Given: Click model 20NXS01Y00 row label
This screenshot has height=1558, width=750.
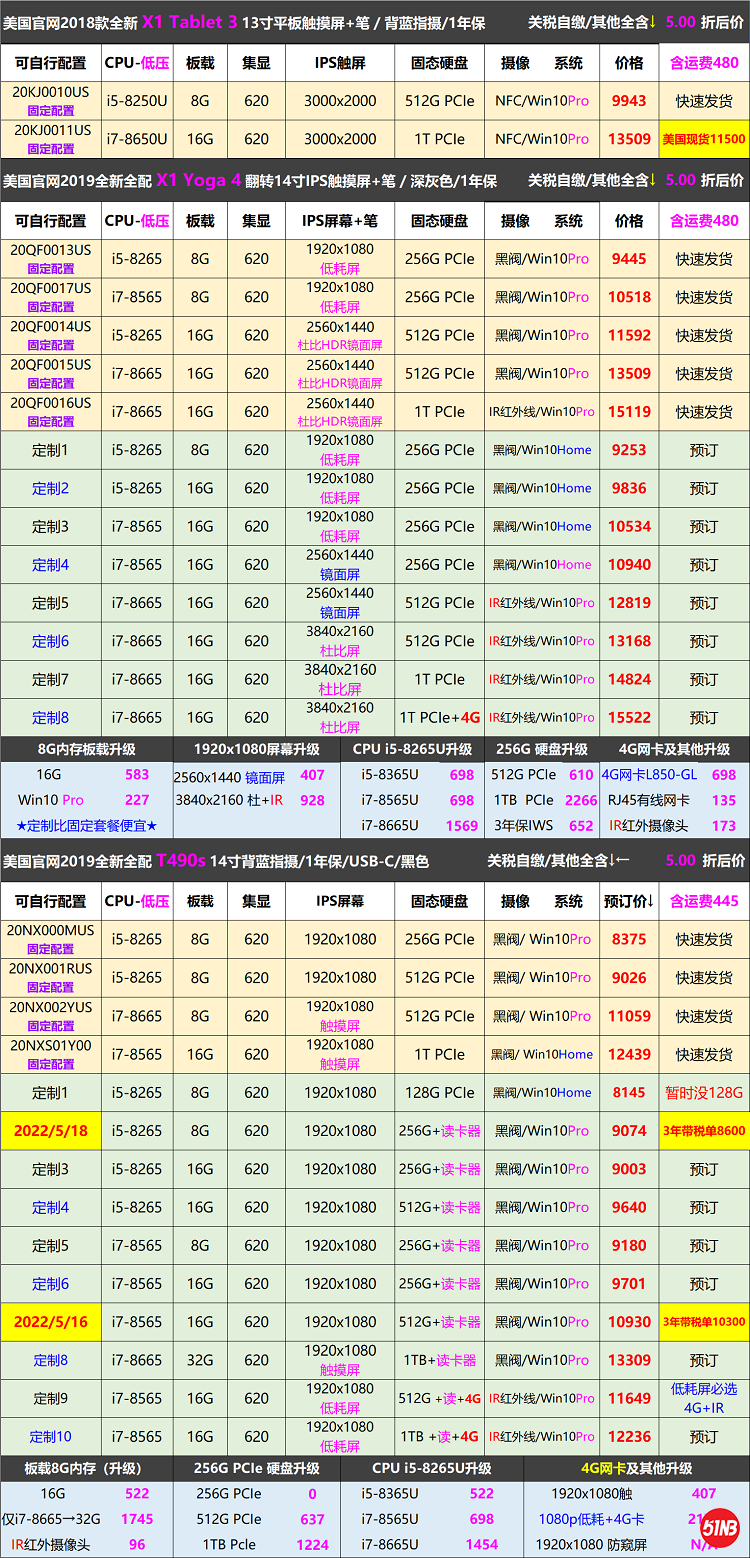Looking at the screenshot, I should coord(50,1045).
